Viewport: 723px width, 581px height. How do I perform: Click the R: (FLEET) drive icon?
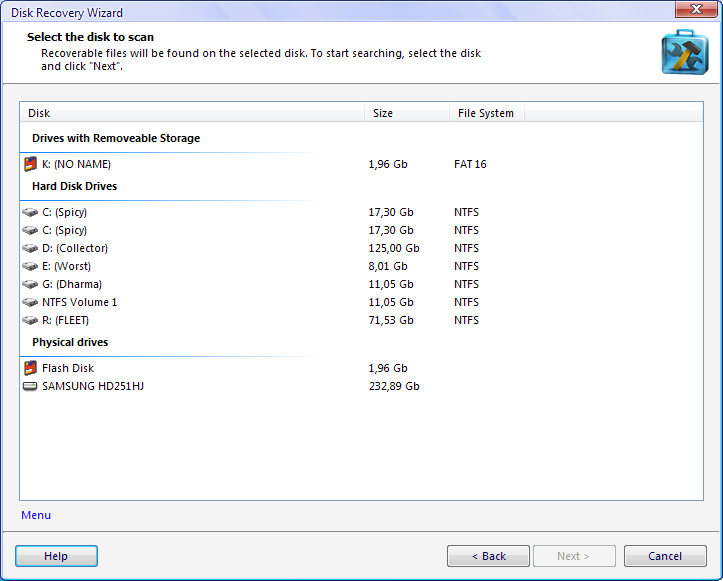(x=30, y=320)
